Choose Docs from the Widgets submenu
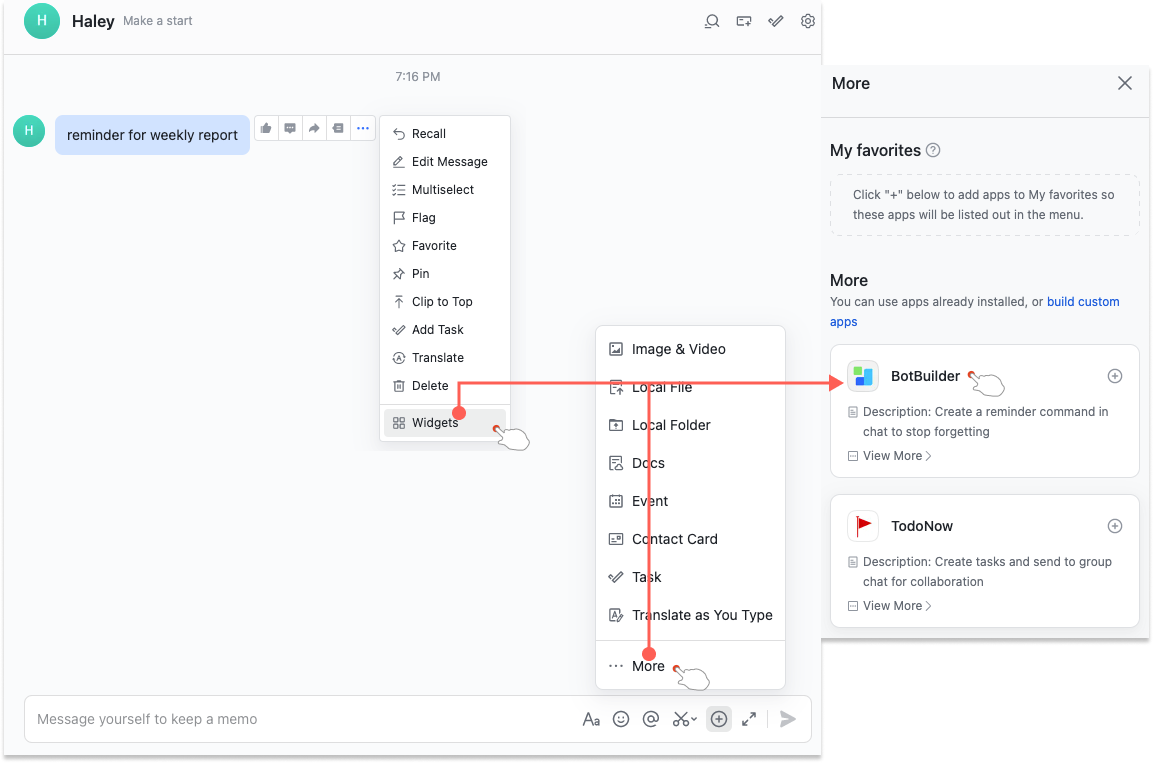Image resolution: width=1153 pixels, height=763 pixels. tap(650, 463)
